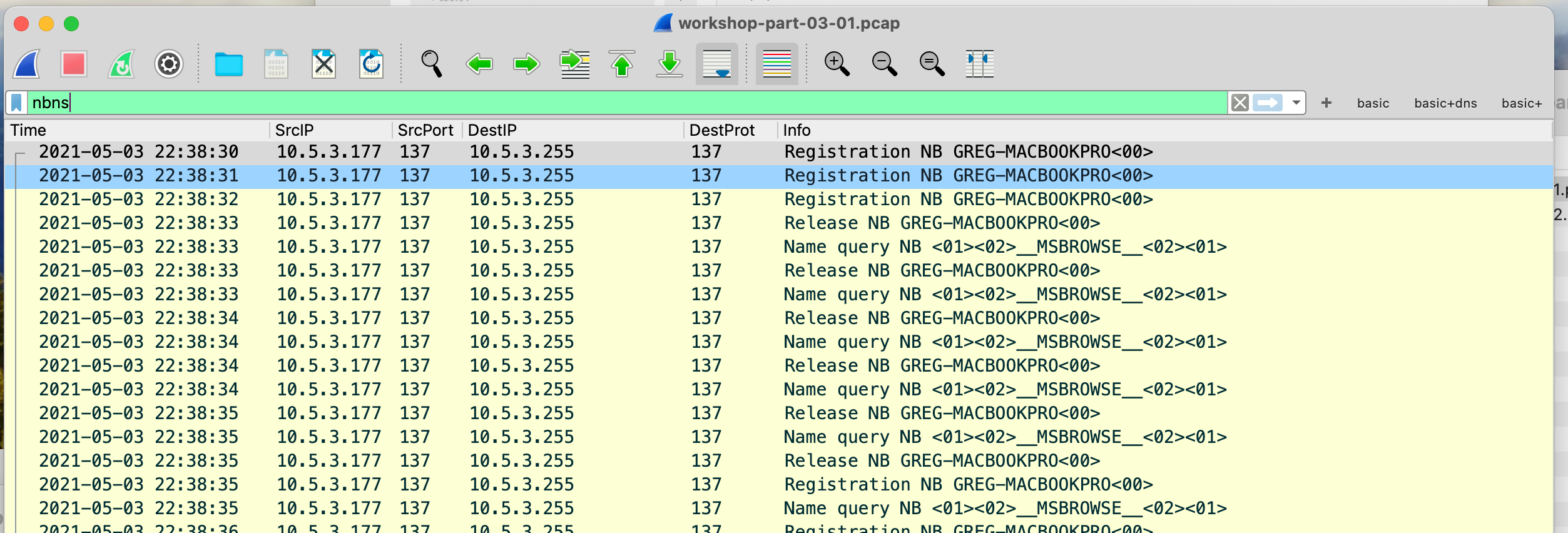This screenshot has height=533, width=1568.
Task: Restart the current capture
Action: tap(121, 64)
